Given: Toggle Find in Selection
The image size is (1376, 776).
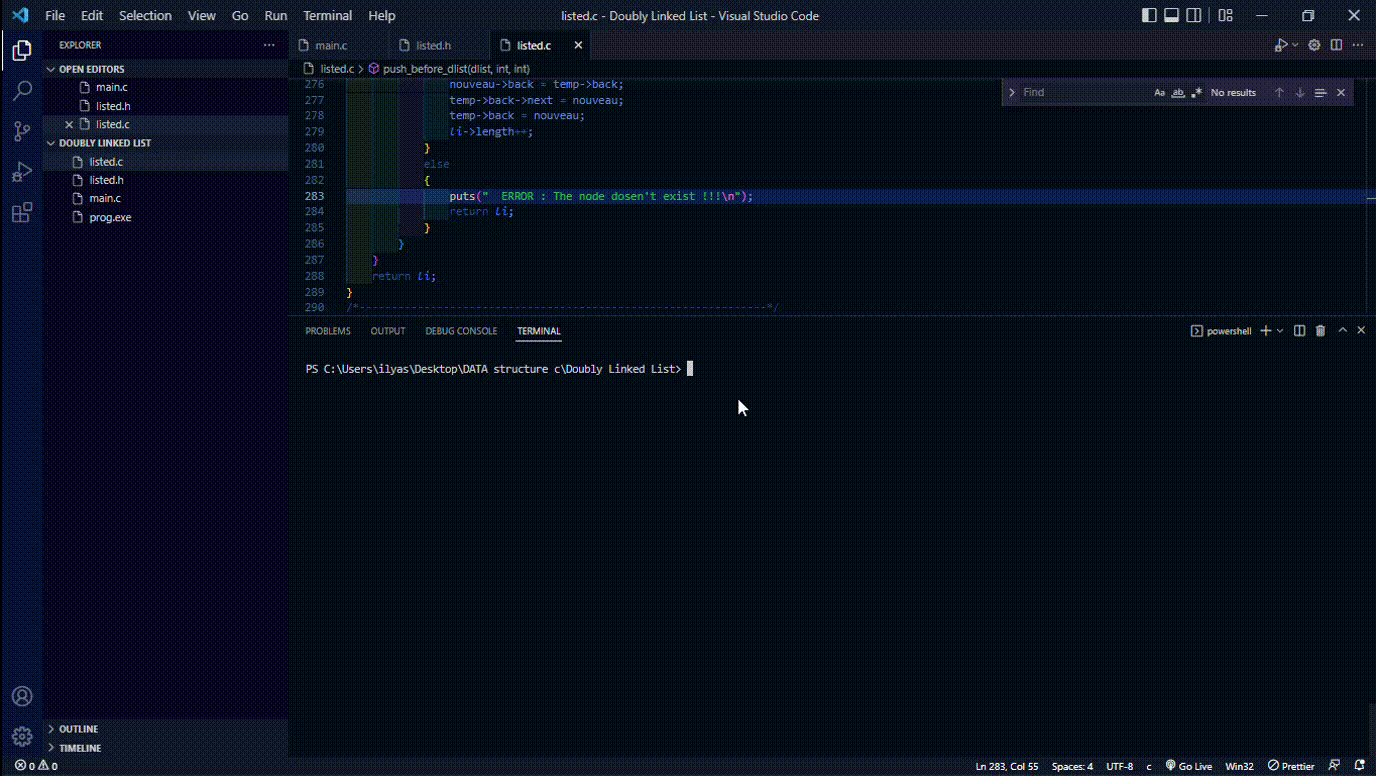Looking at the screenshot, I should 1320,92.
